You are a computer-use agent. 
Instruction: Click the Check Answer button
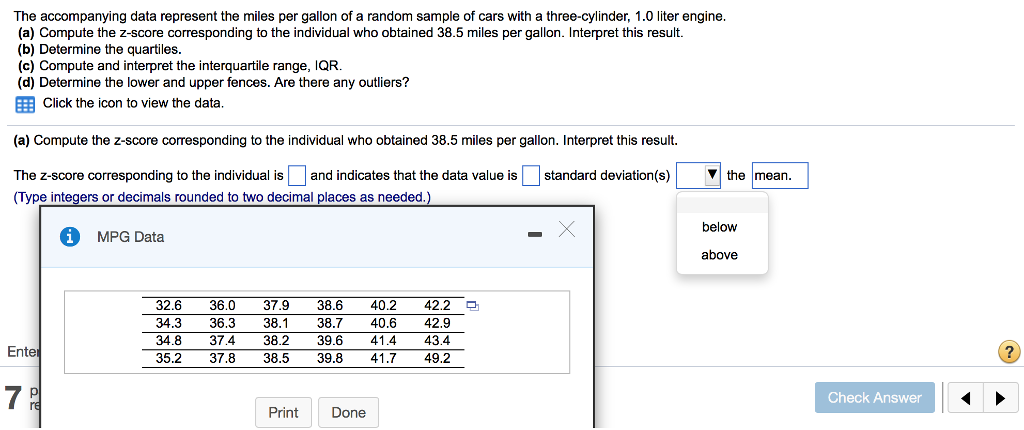[x=874, y=398]
